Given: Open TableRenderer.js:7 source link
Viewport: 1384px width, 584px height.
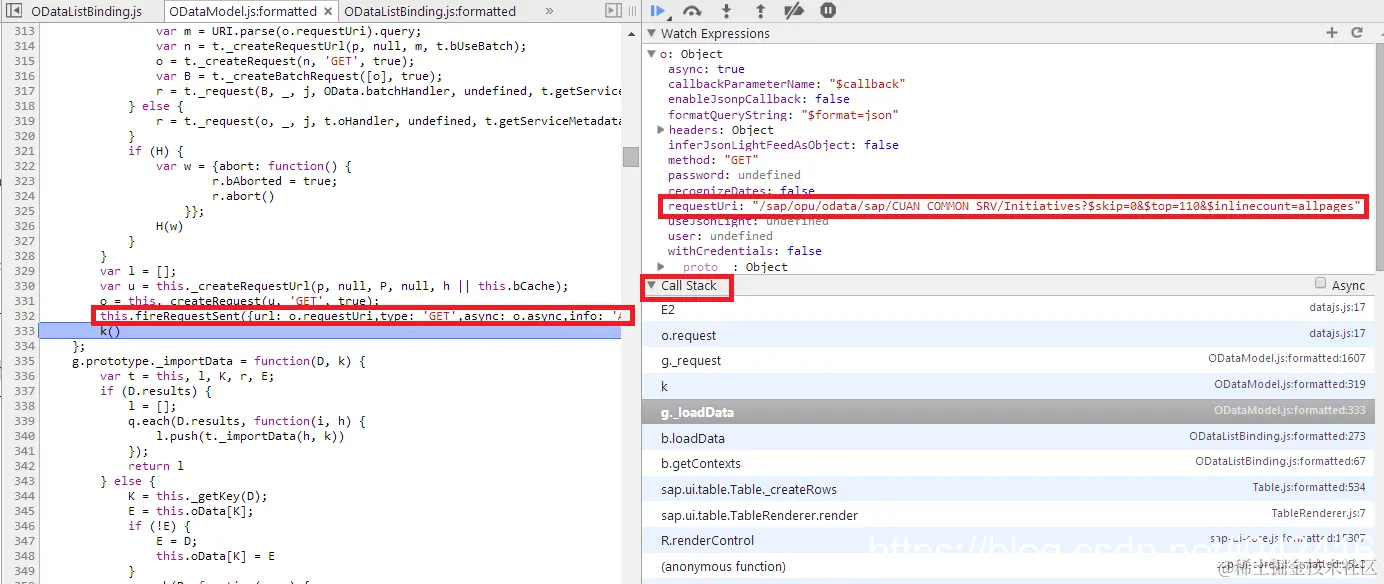Looking at the screenshot, I should (x=1318, y=513).
